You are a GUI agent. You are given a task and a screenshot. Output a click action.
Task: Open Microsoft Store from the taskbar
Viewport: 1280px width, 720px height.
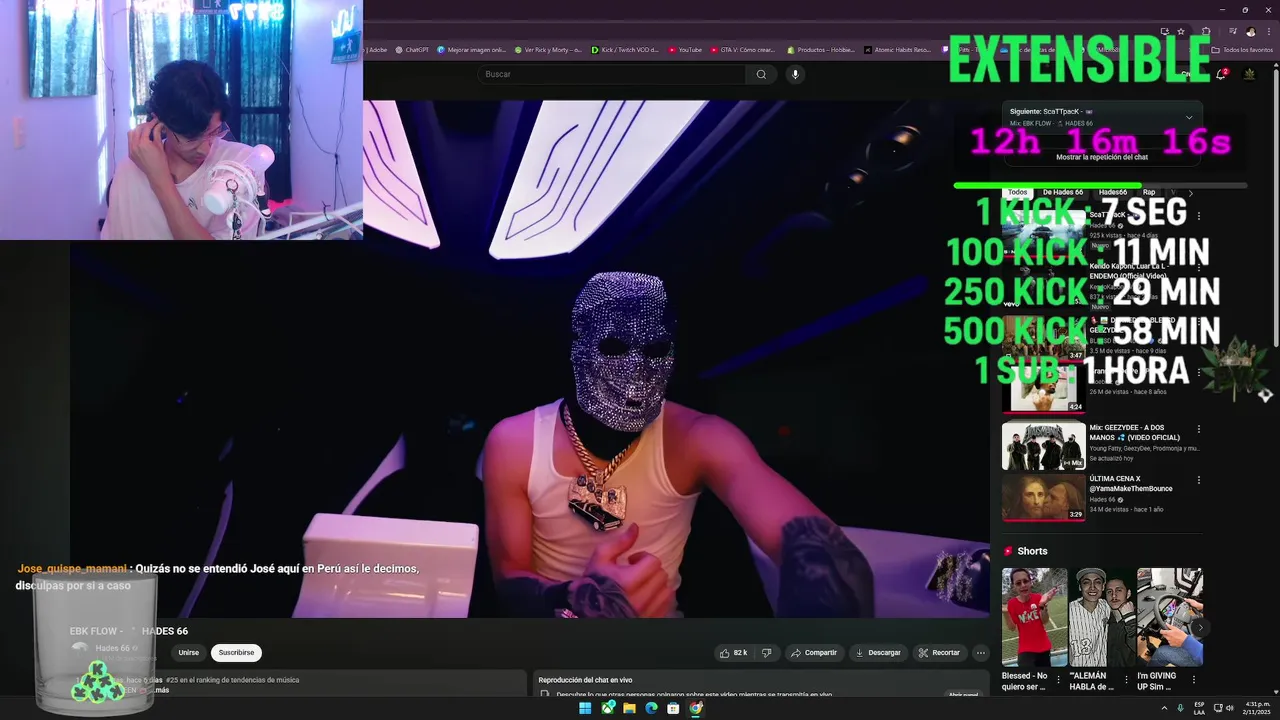[x=673, y=708]
